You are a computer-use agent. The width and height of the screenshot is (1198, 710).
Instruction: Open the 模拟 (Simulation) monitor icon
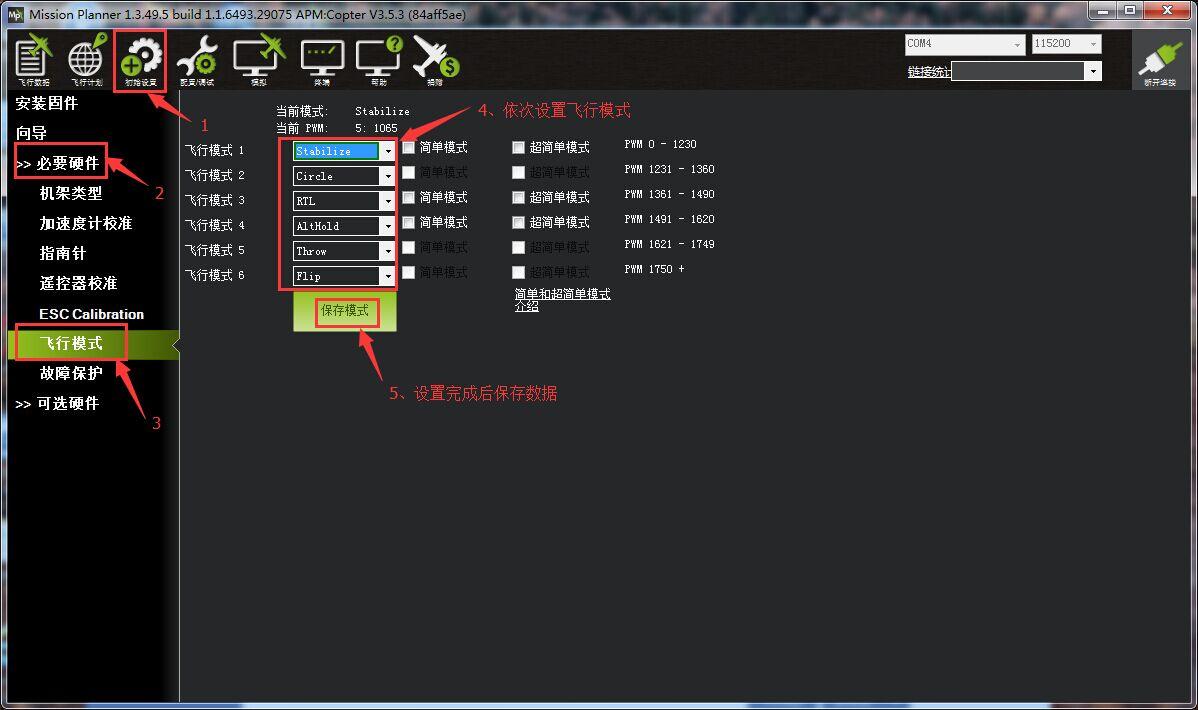[258, 60]
